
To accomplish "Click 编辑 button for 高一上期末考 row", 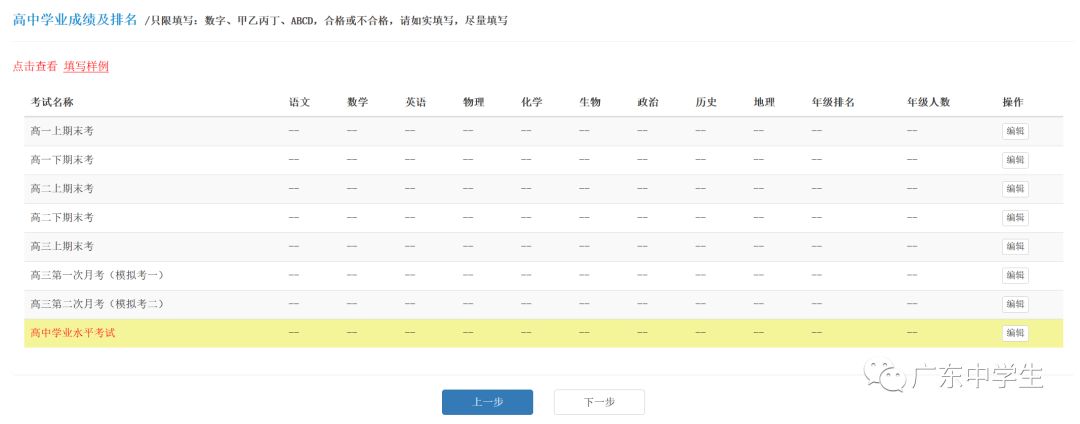I will pyautogui.click(x=1015, y=131).
